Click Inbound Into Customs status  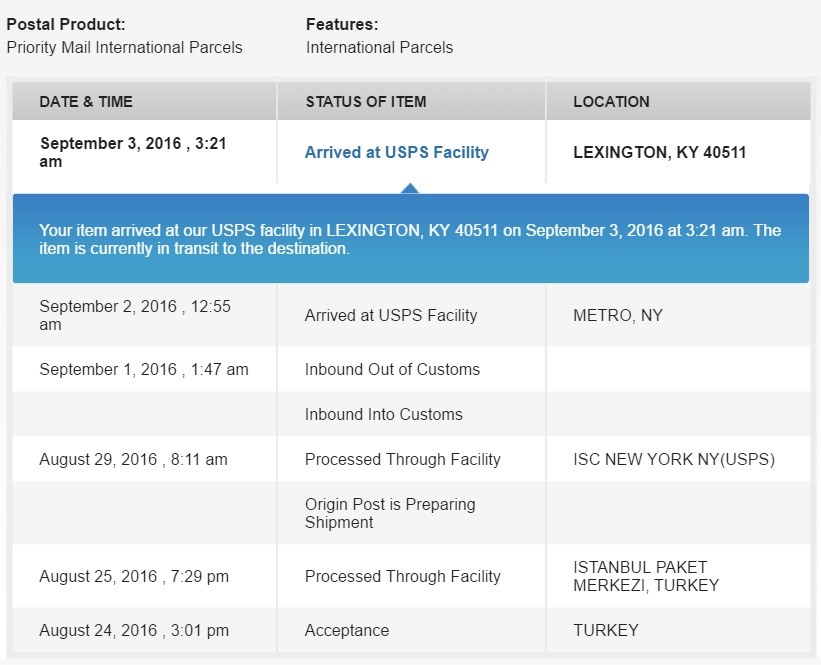(x=384, y=414)
